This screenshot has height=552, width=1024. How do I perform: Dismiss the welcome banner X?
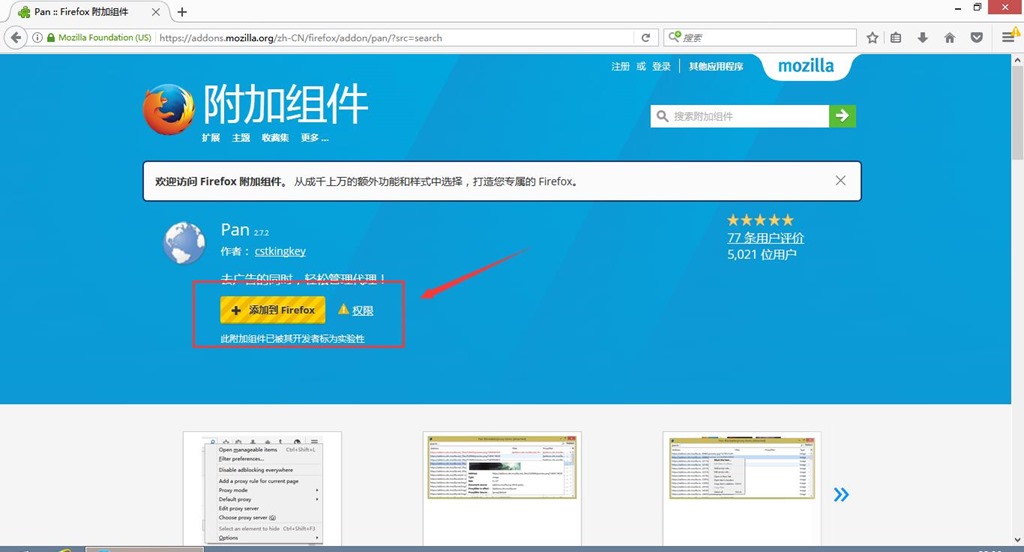(840, 181)
